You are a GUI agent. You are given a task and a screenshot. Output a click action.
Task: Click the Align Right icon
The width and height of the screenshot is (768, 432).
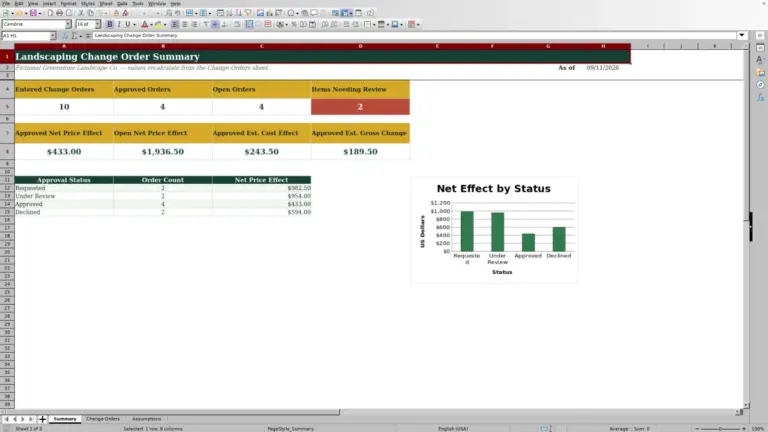[x=194, y=24]
